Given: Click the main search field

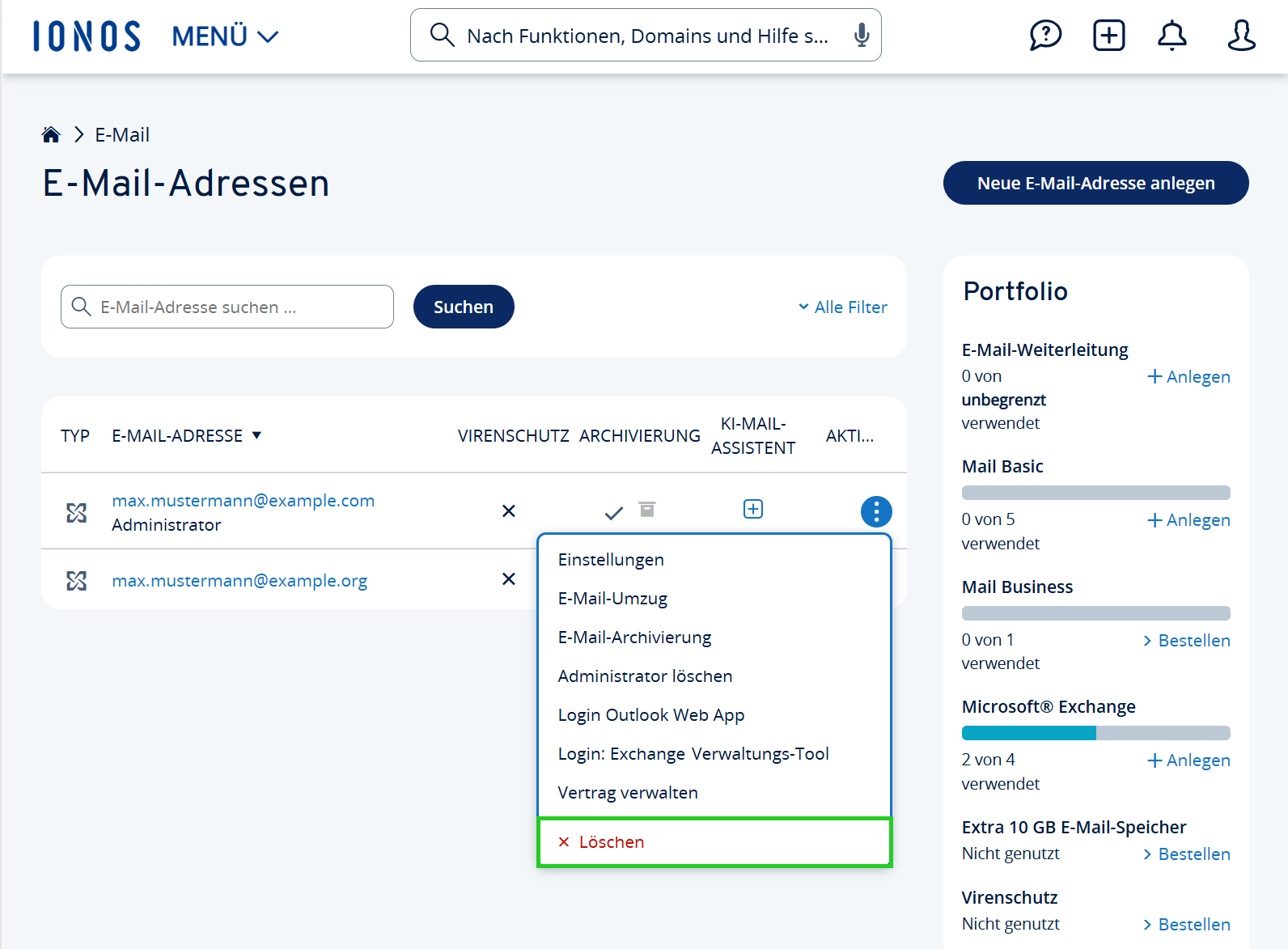Looking at the screenshot, I should [646, 36].
